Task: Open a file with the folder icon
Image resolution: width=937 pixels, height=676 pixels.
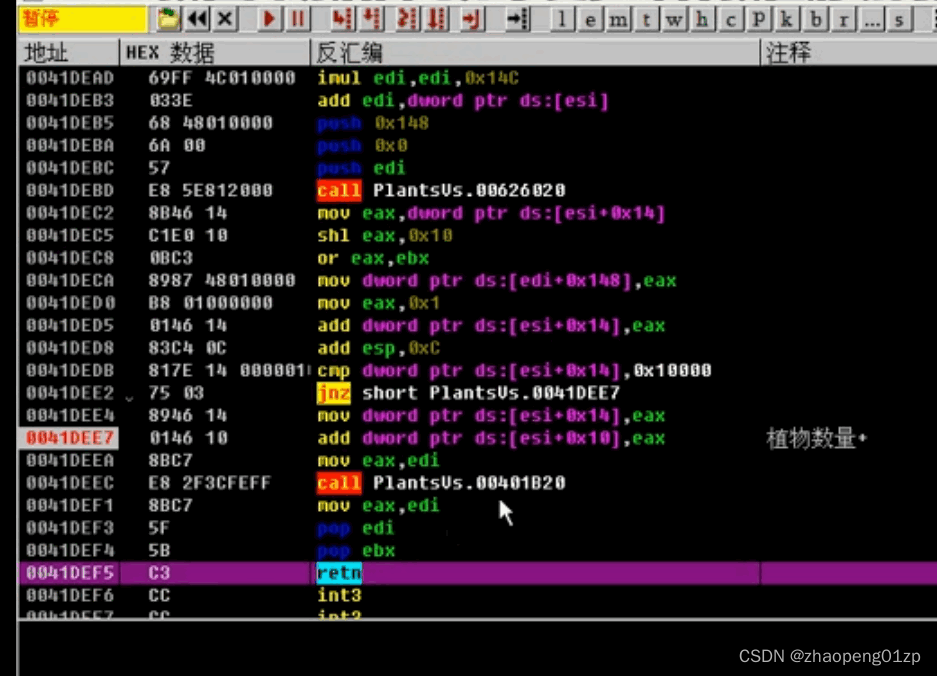Action: 168,19
